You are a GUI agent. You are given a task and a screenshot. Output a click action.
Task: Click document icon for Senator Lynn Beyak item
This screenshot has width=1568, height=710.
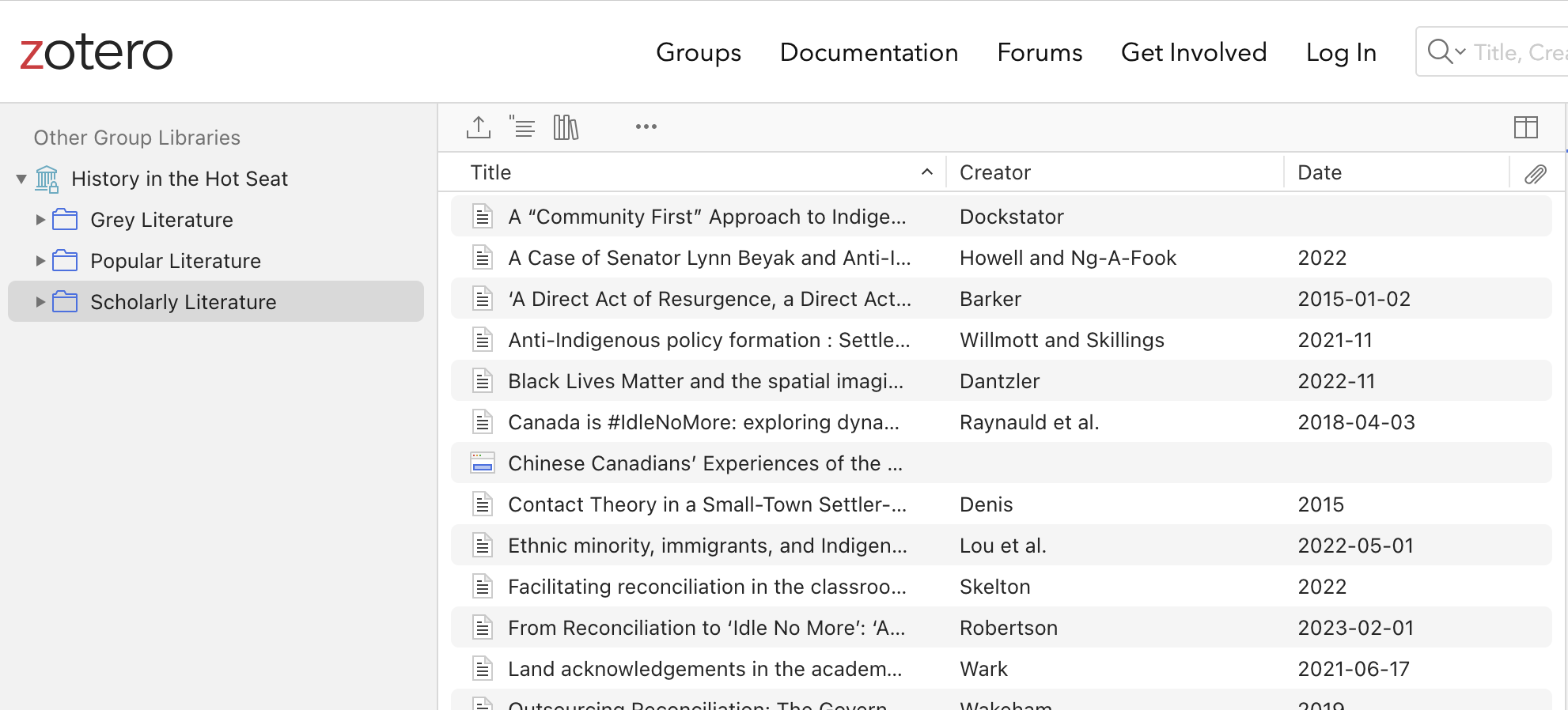483,258
